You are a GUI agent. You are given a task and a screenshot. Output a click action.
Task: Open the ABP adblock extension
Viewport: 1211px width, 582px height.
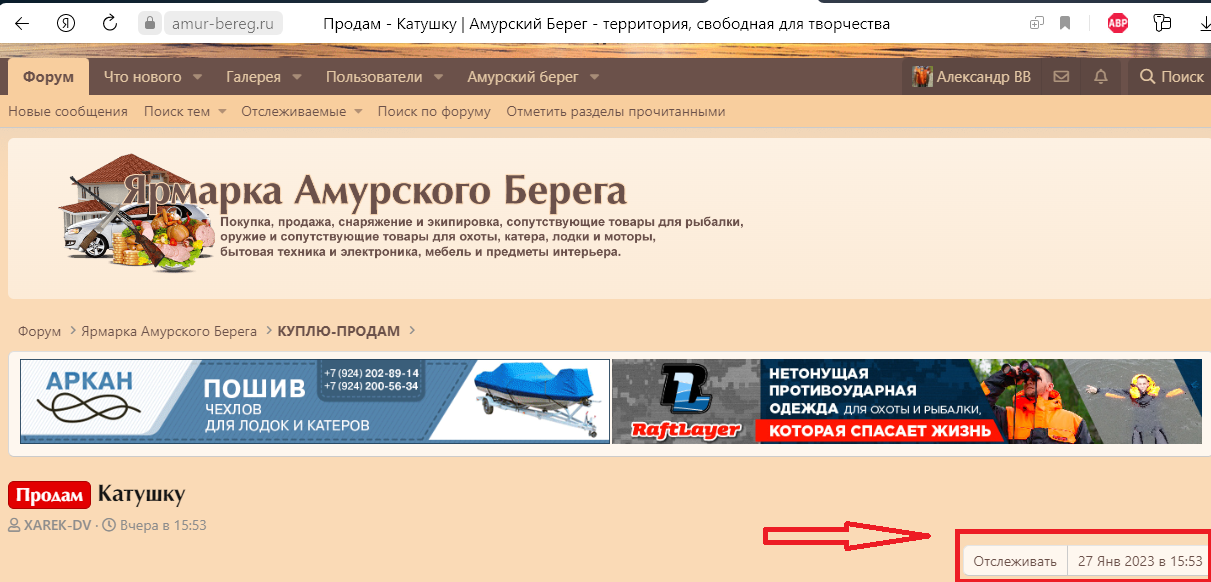click(1117, 23)
